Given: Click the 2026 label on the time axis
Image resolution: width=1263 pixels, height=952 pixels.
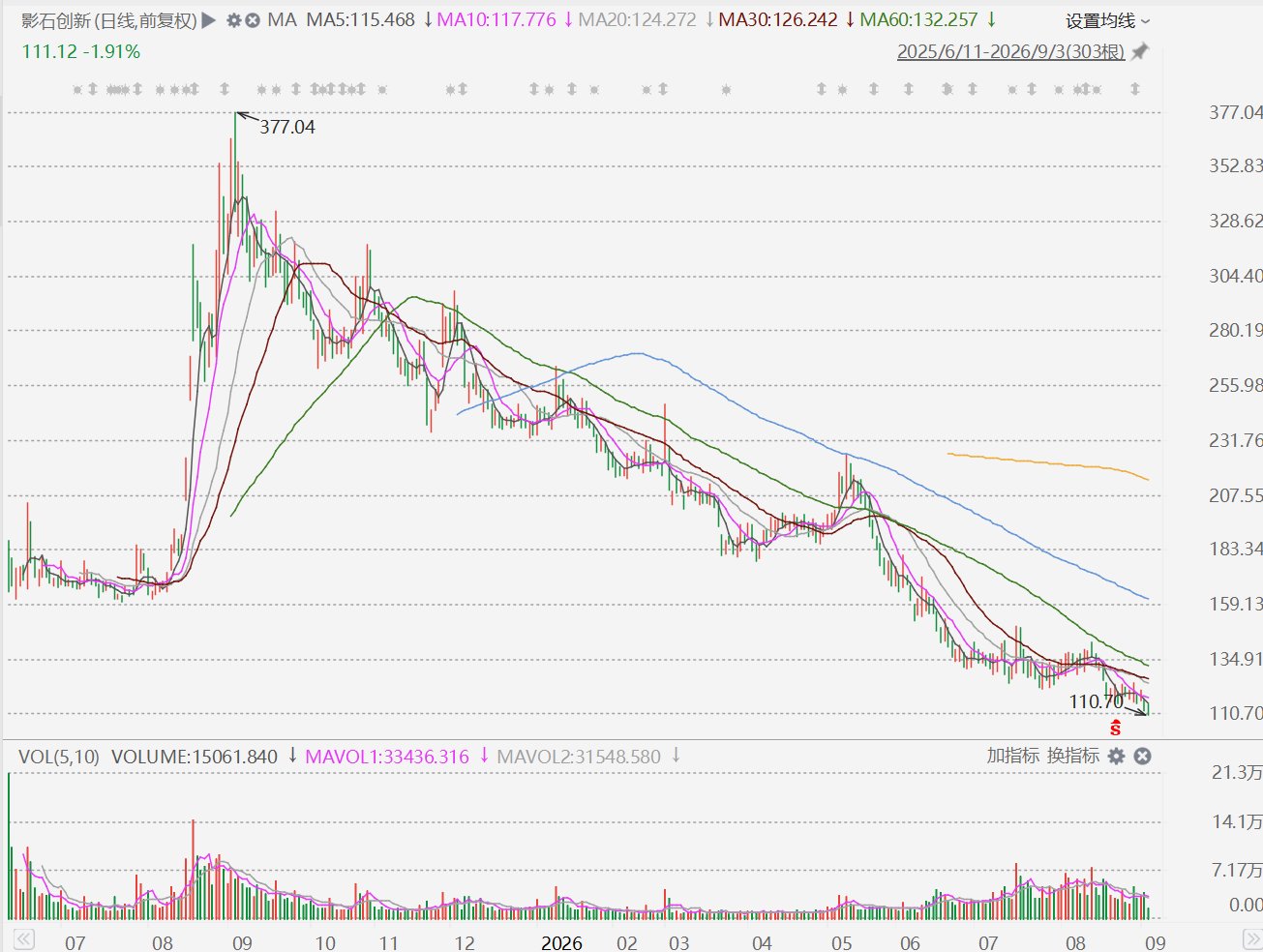Looking at the screenshot, I should click(561, 942).
